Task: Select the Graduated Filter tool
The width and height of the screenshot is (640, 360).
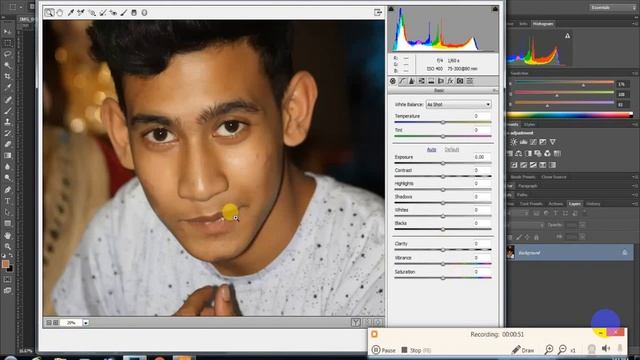Action: [134, 13]
